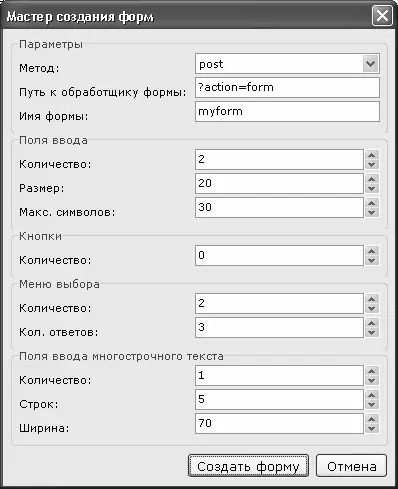
Task: Decrease Количество in Поля ввода section
Action: [372, 164]
